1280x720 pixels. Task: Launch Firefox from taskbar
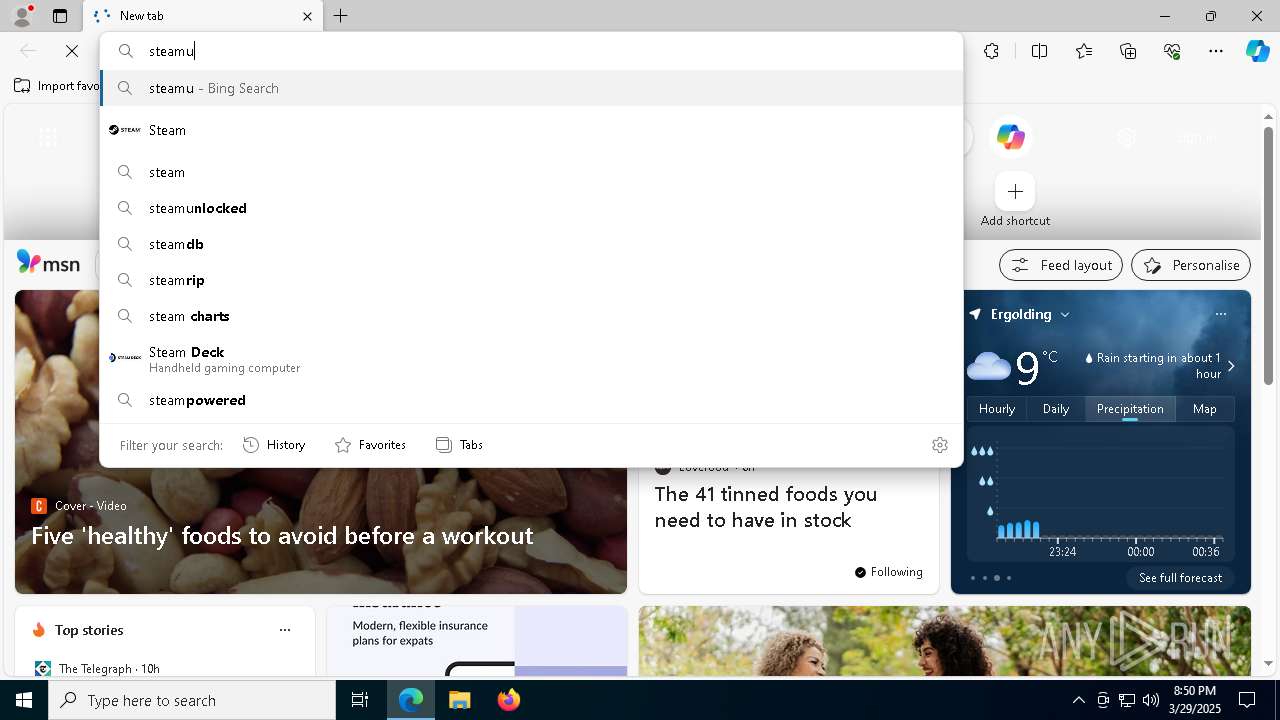pyautogui.click(x=508, y=700)
